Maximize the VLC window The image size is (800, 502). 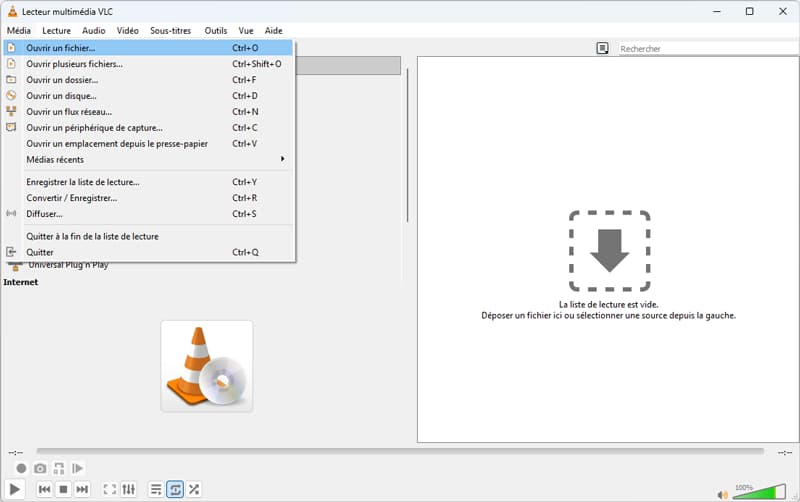[749, 11]
